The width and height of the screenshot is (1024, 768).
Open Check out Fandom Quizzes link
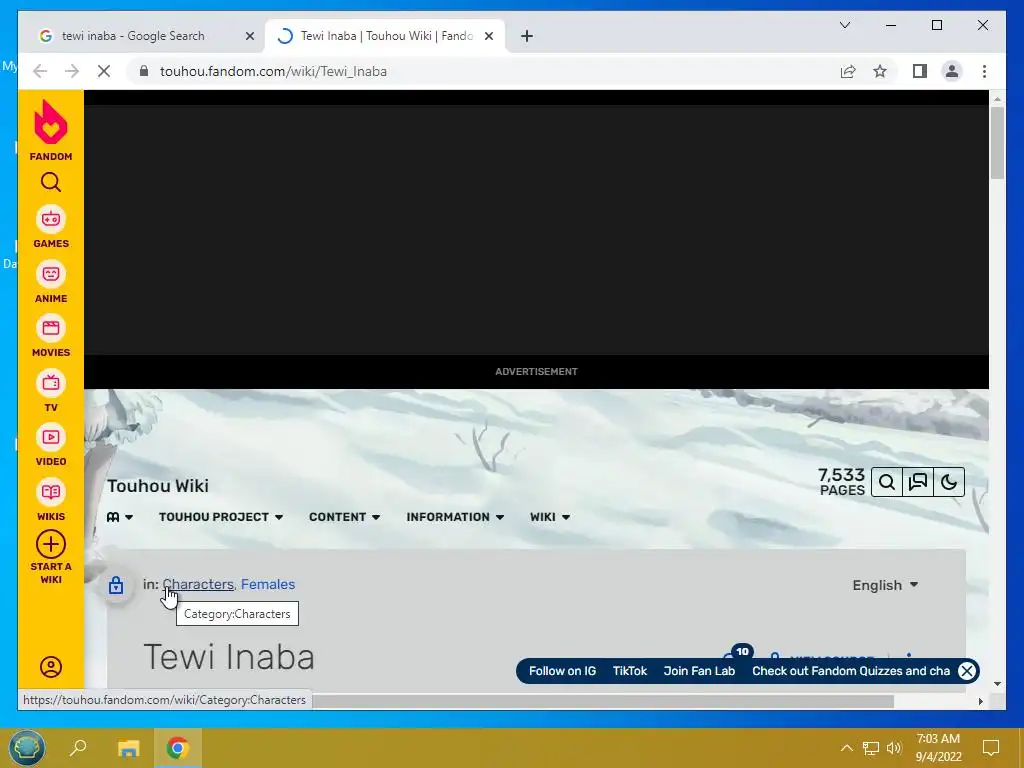click(x=851, y=671)
